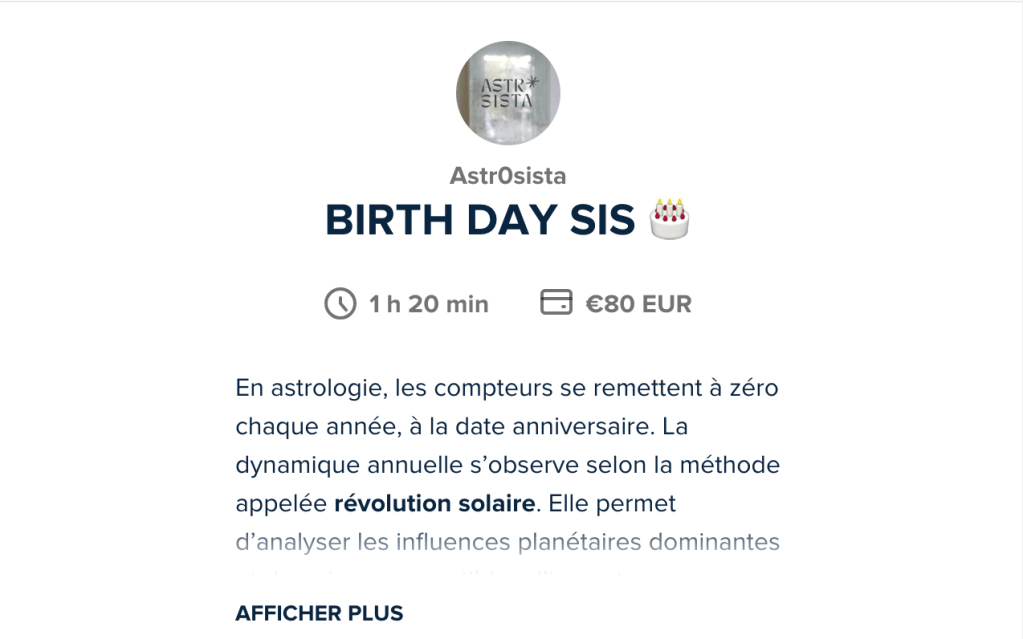The height and width of the screenshot is (639, 1023).
Task: Click the €80 EUR price label
Action: click(x=638, y=304)
